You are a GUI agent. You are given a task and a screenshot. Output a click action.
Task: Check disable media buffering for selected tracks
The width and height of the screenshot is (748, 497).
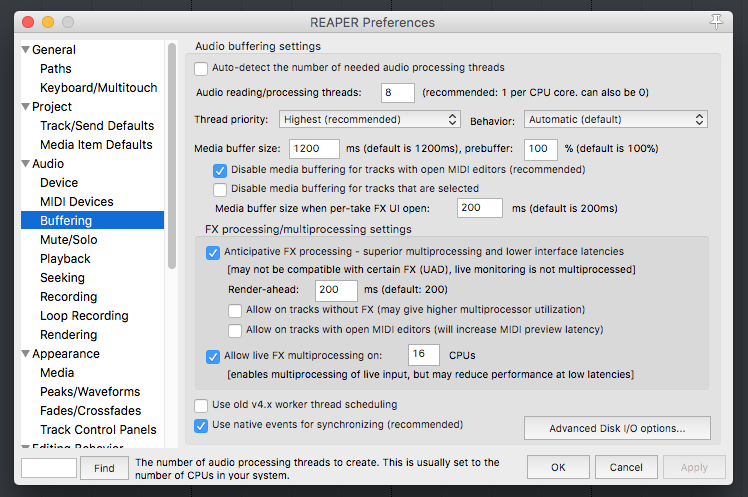[219, 190]
